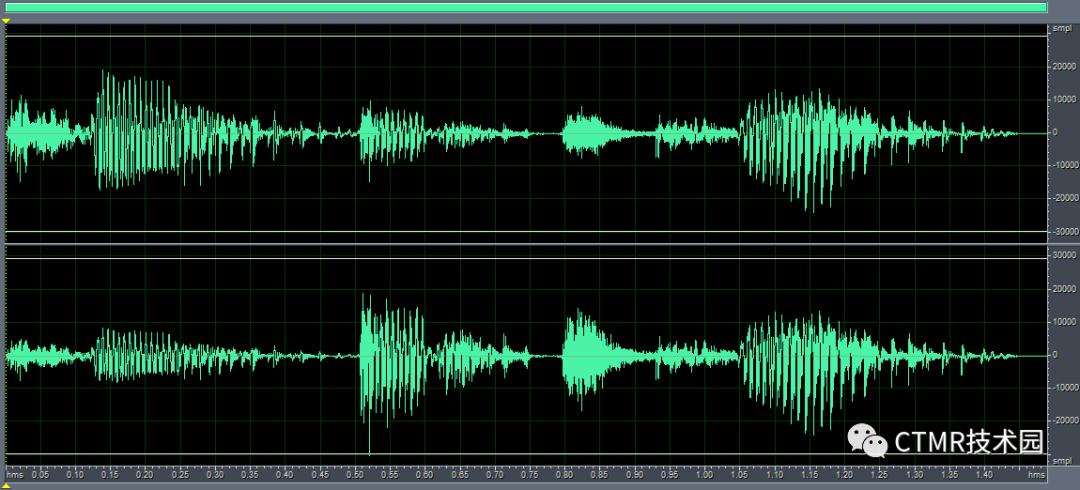The height and width of the screenshot is (490, 1080).
Task: Click the 1.20 mark on the time ruler
Action: click(844, 476)
